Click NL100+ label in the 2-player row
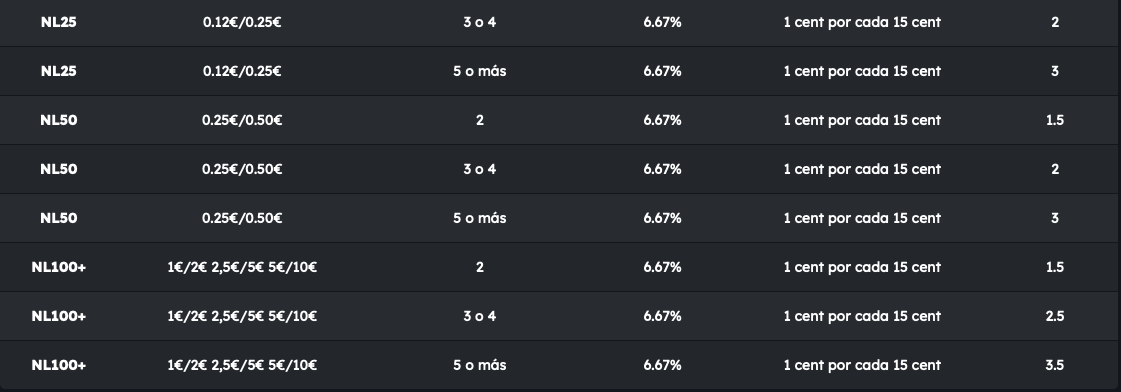1121x392 pixels. tap(59, 267)
